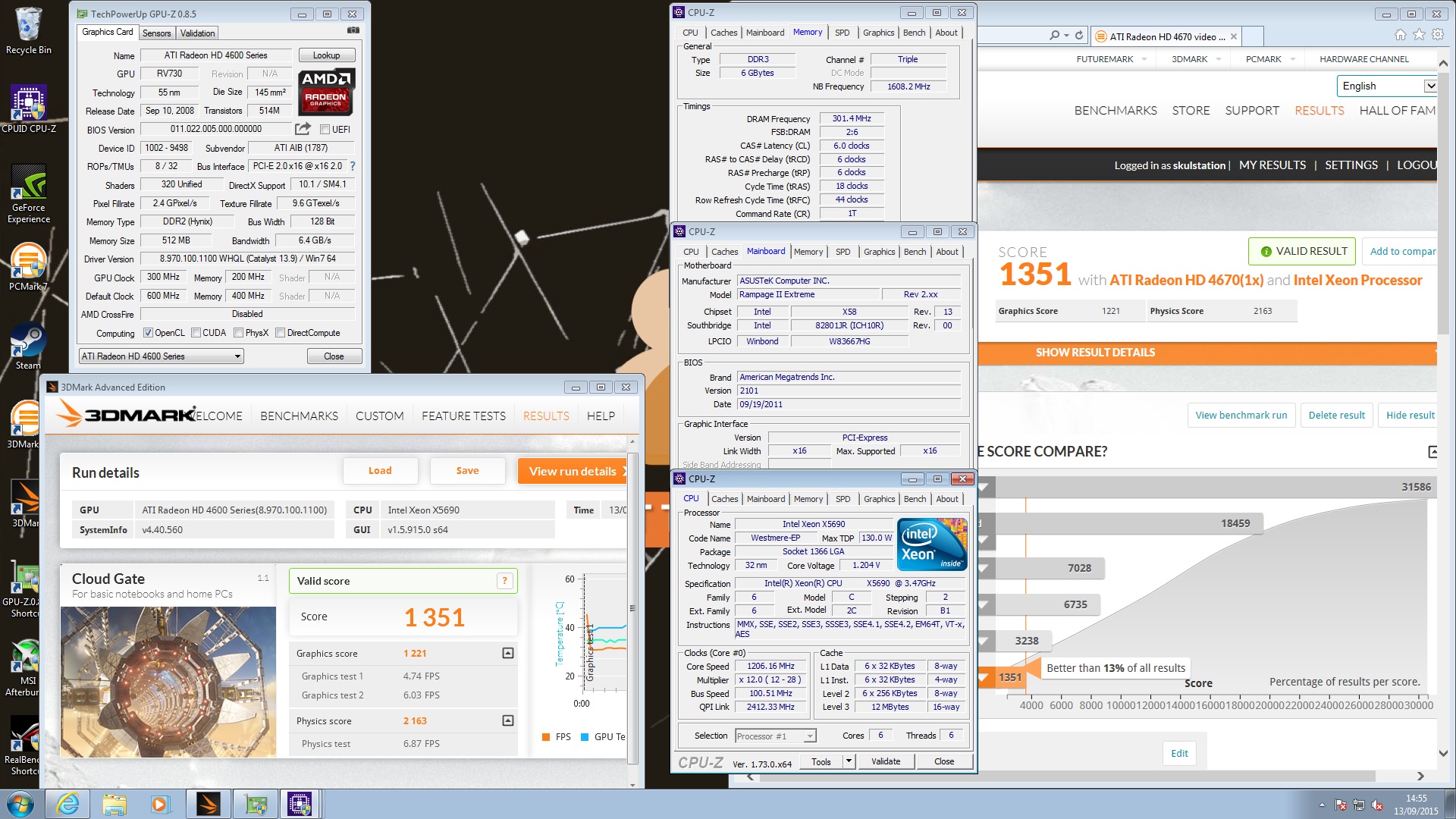Launch Steam desktop icon
The height and width of the screenshot is (819, 1456).
point(29,346)
